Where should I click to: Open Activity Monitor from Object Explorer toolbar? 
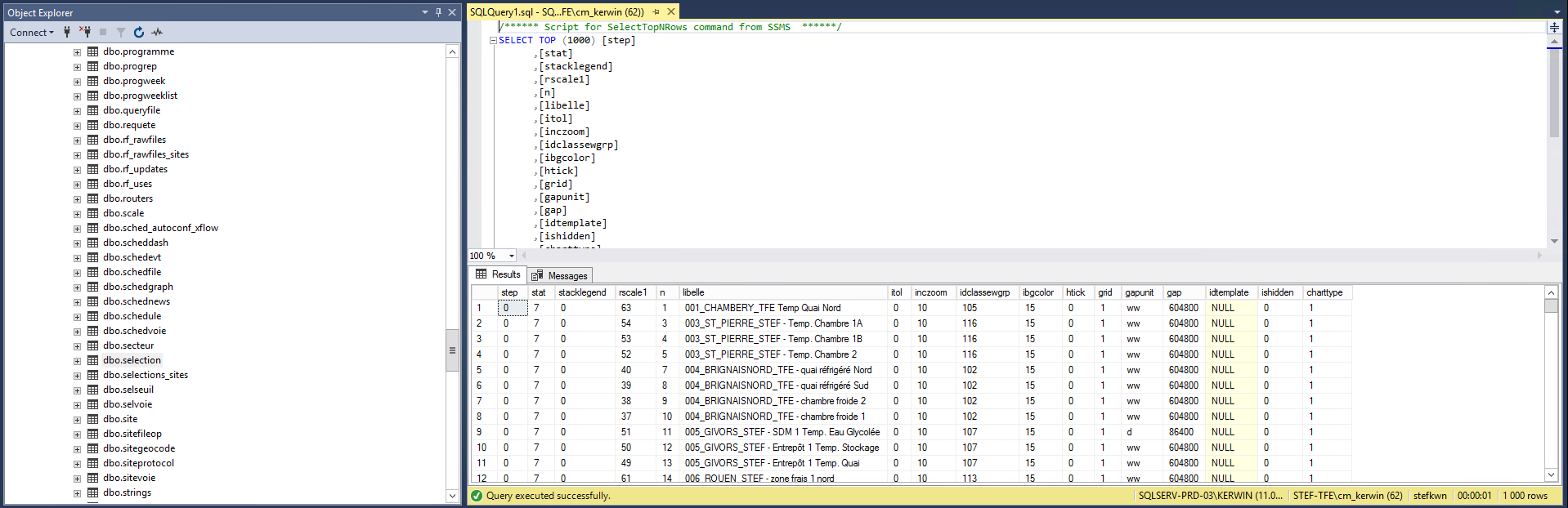157,32
